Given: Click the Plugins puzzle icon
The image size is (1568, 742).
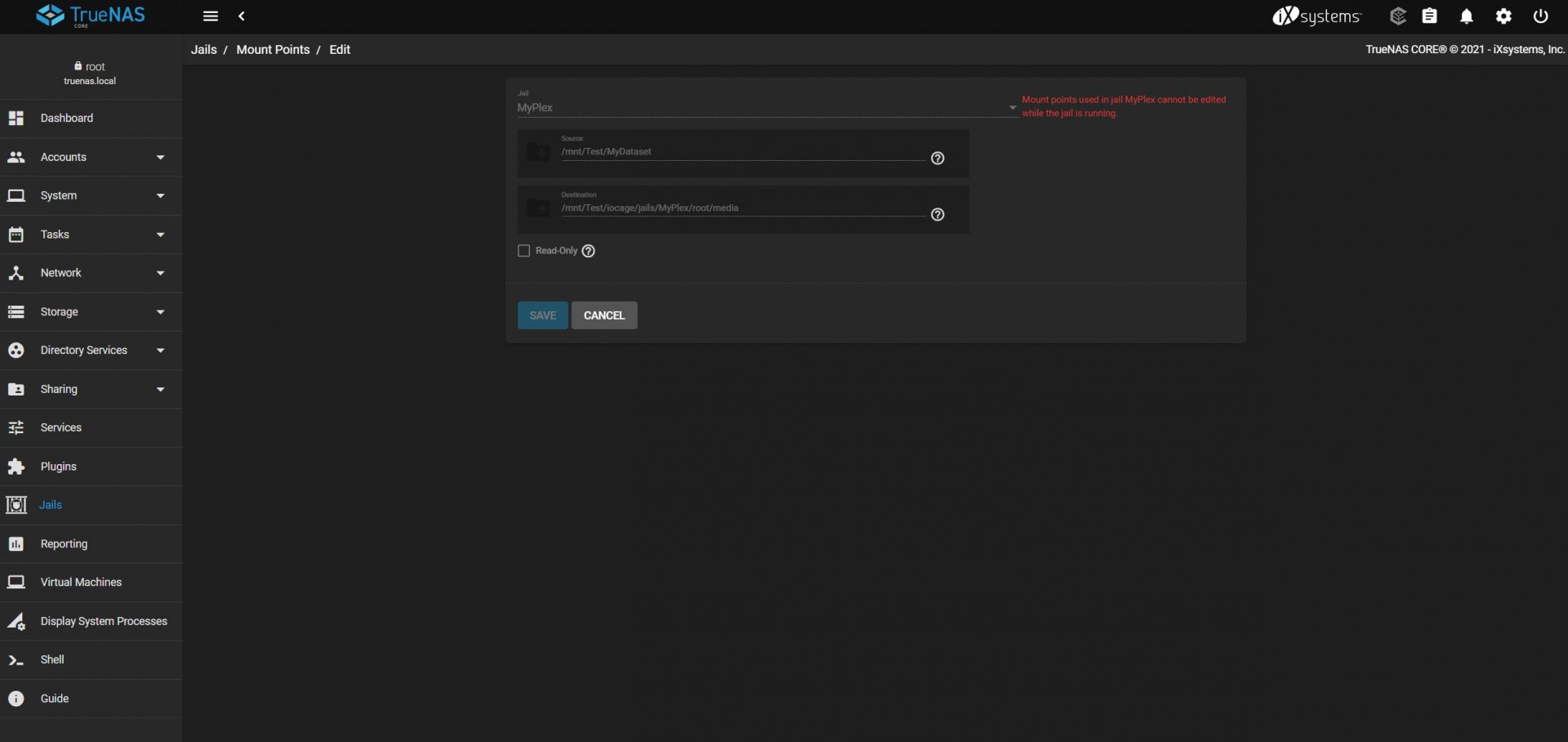Looking at the screenshot, I should click(x=16, y=467).
